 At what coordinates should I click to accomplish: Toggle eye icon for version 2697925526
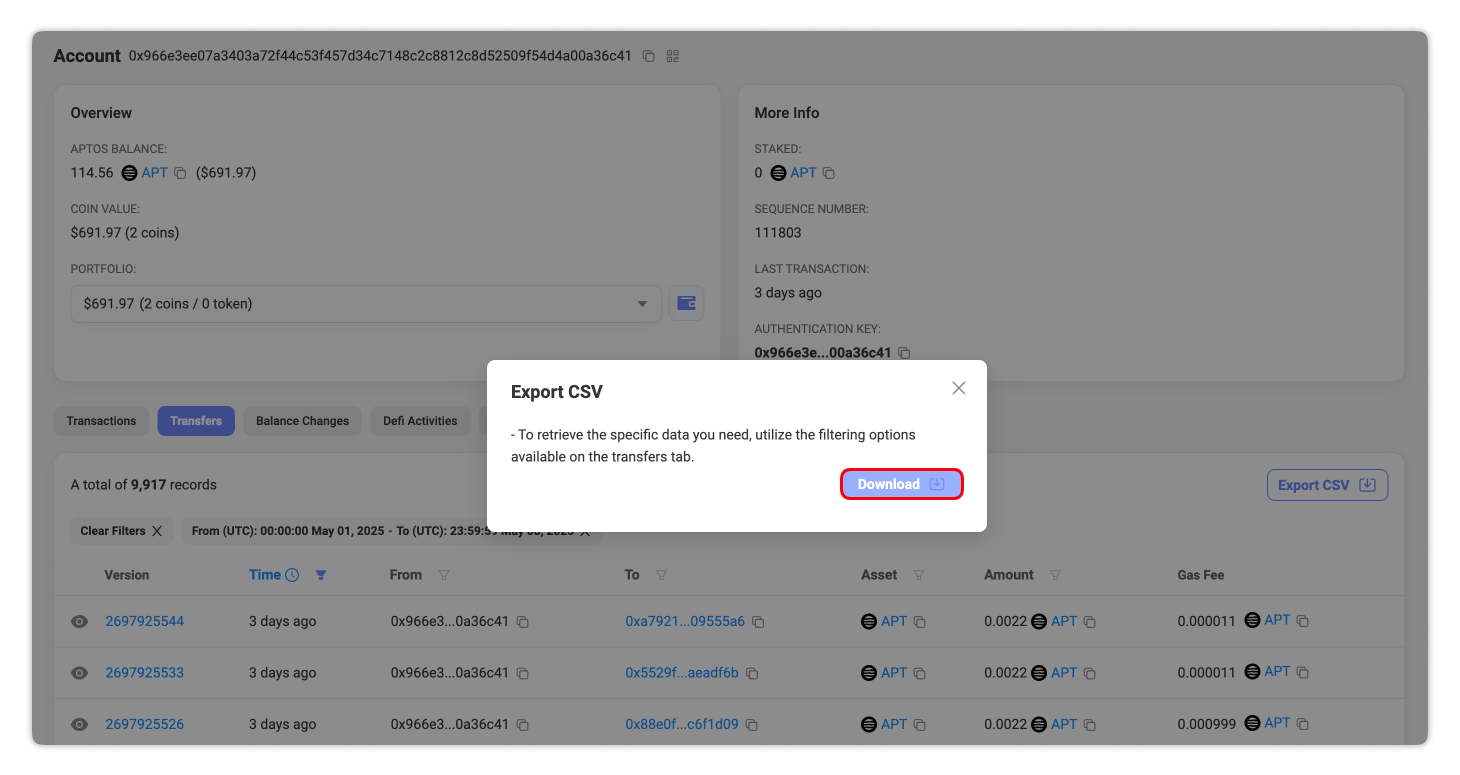coord(79,724)
